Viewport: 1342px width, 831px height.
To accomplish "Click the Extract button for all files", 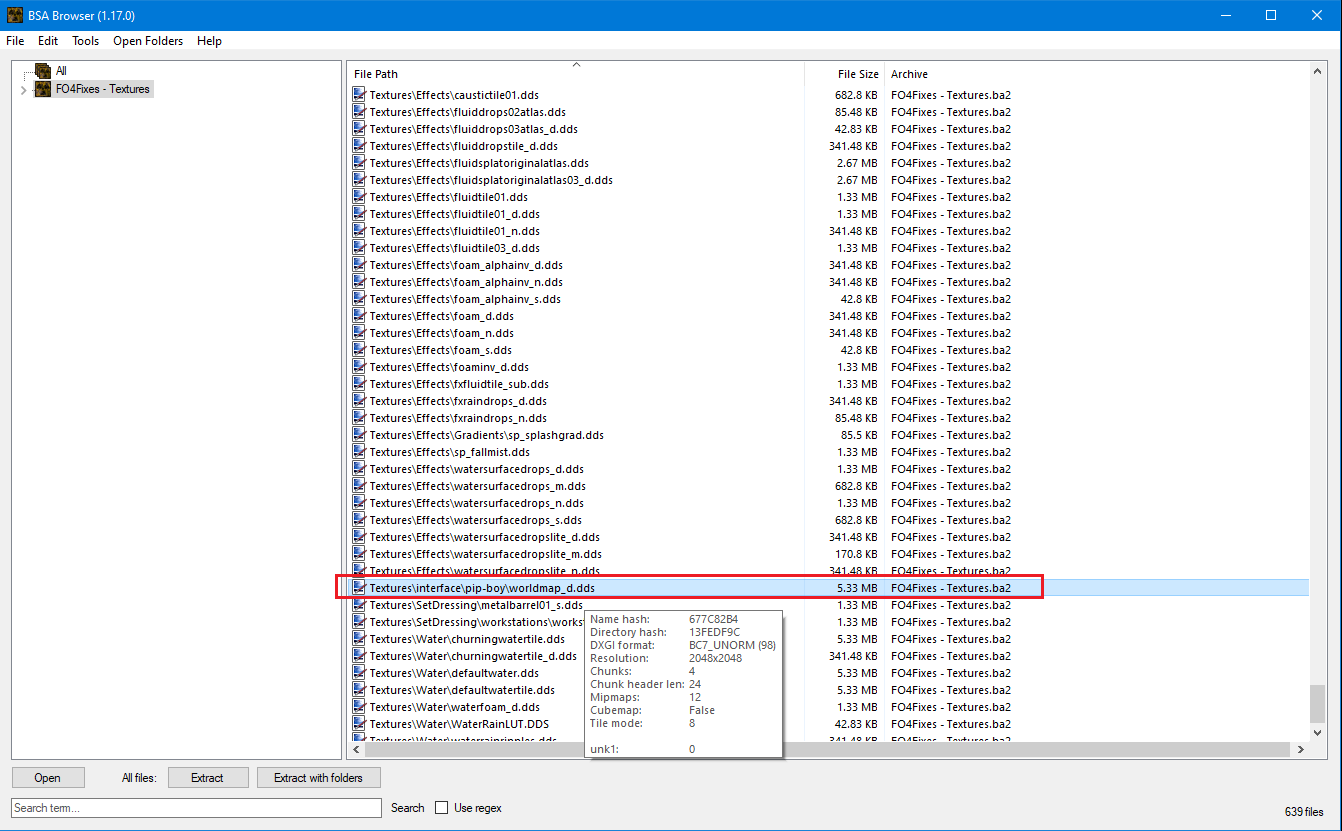I will [207, 777].
